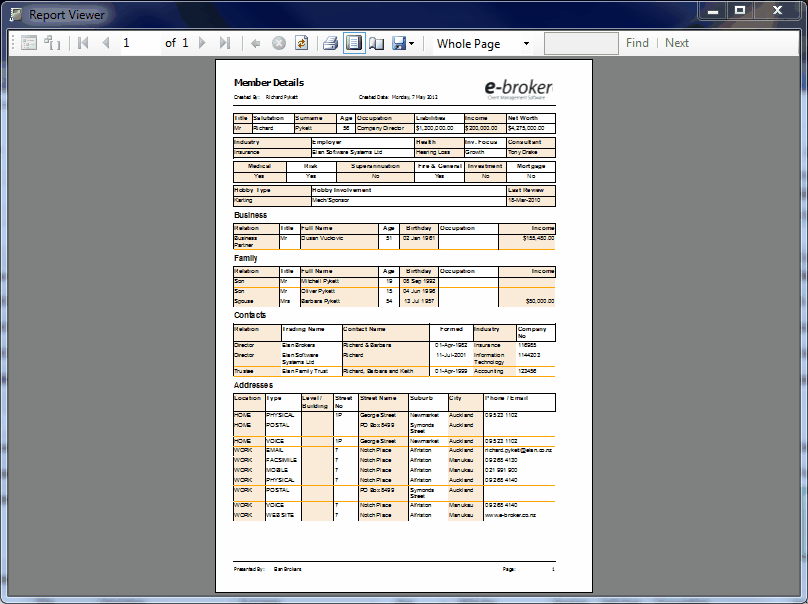The width and height of the screenshot is (808, 604).
Task: Click the Business section heading
Action: tap(250, 215)
